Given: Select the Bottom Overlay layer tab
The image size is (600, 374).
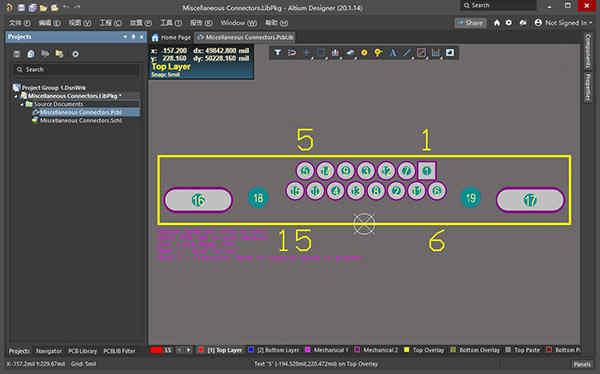Looking at the screenshot, I should [x=475, y=350].
